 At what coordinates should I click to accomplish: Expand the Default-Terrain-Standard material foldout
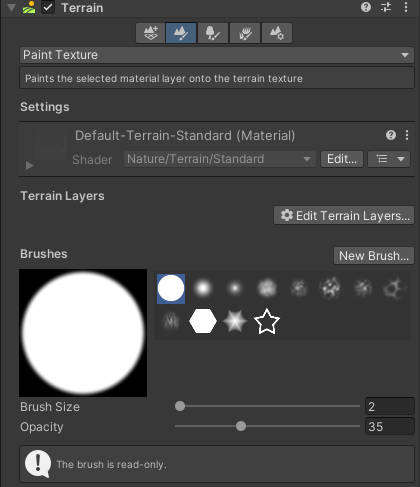click(29, 165)
